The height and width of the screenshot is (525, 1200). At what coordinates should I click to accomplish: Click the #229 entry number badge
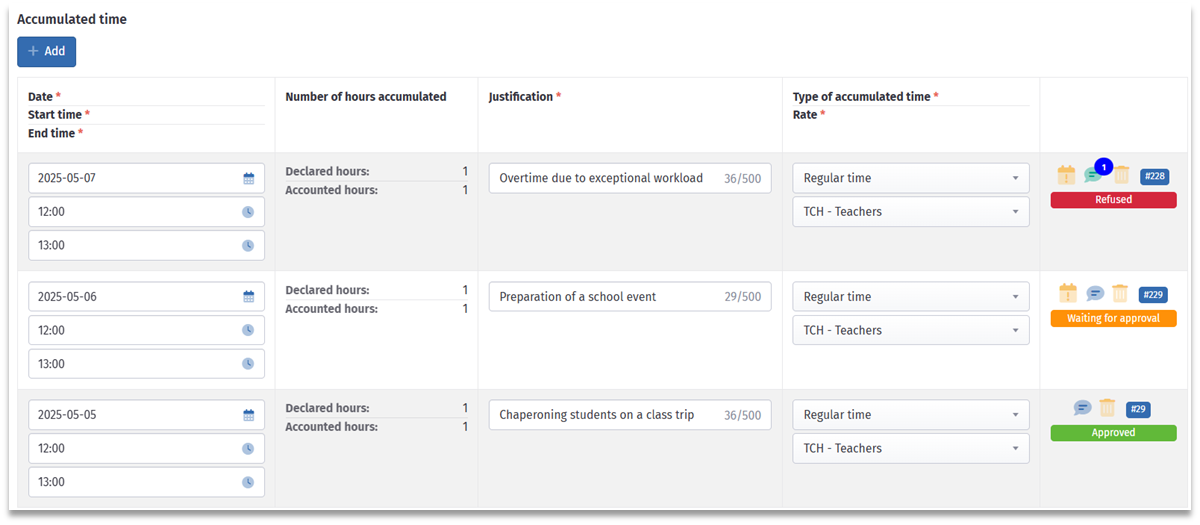[1153, 294]
